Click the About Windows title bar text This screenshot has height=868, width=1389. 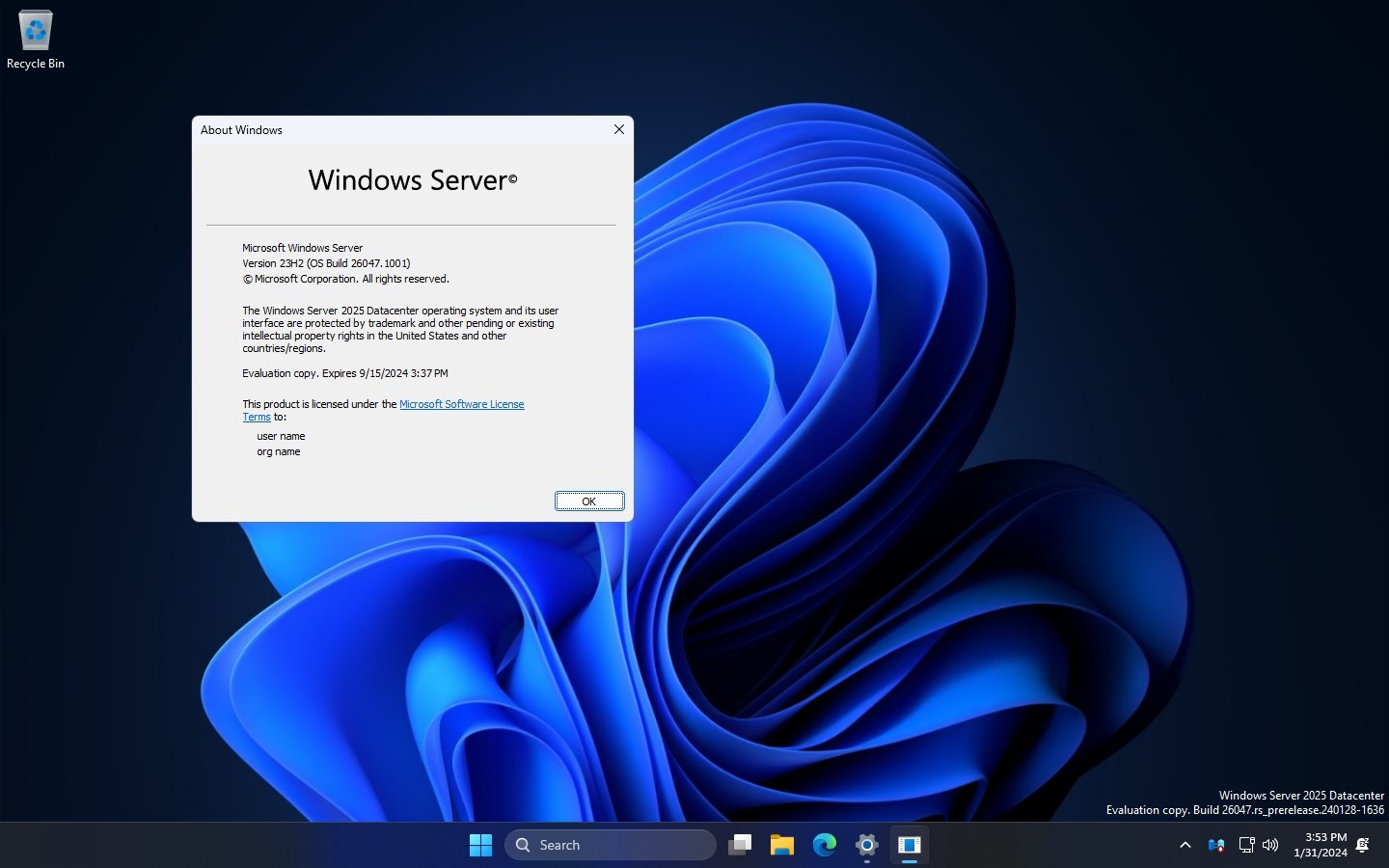point(241,130)
